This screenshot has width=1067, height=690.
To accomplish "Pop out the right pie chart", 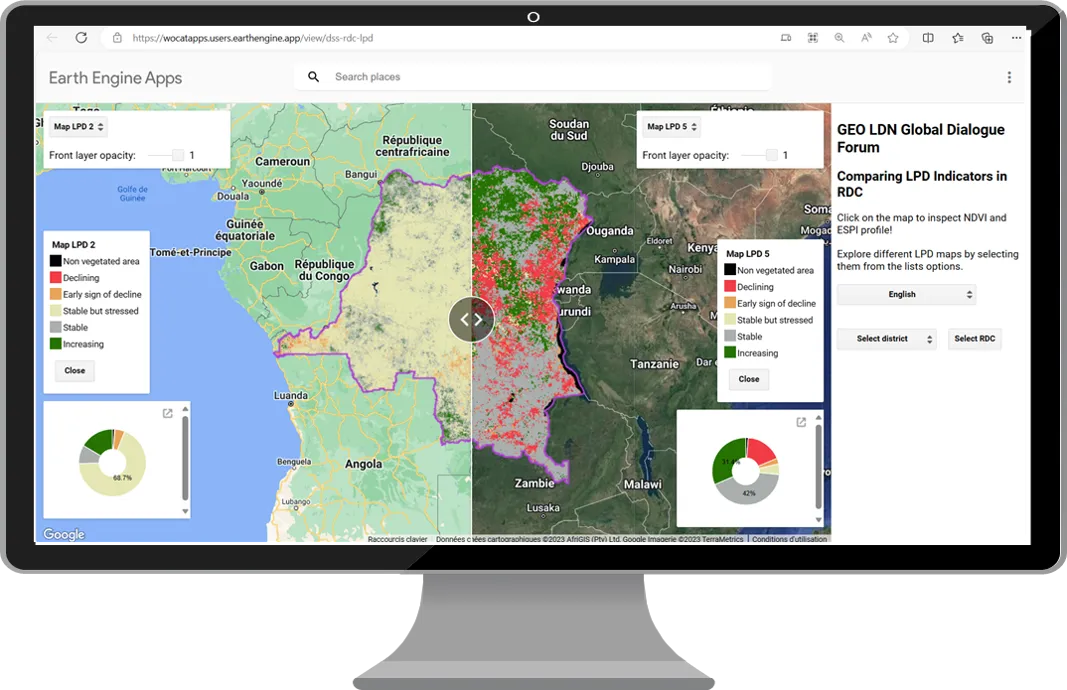I will click(801, 422).
